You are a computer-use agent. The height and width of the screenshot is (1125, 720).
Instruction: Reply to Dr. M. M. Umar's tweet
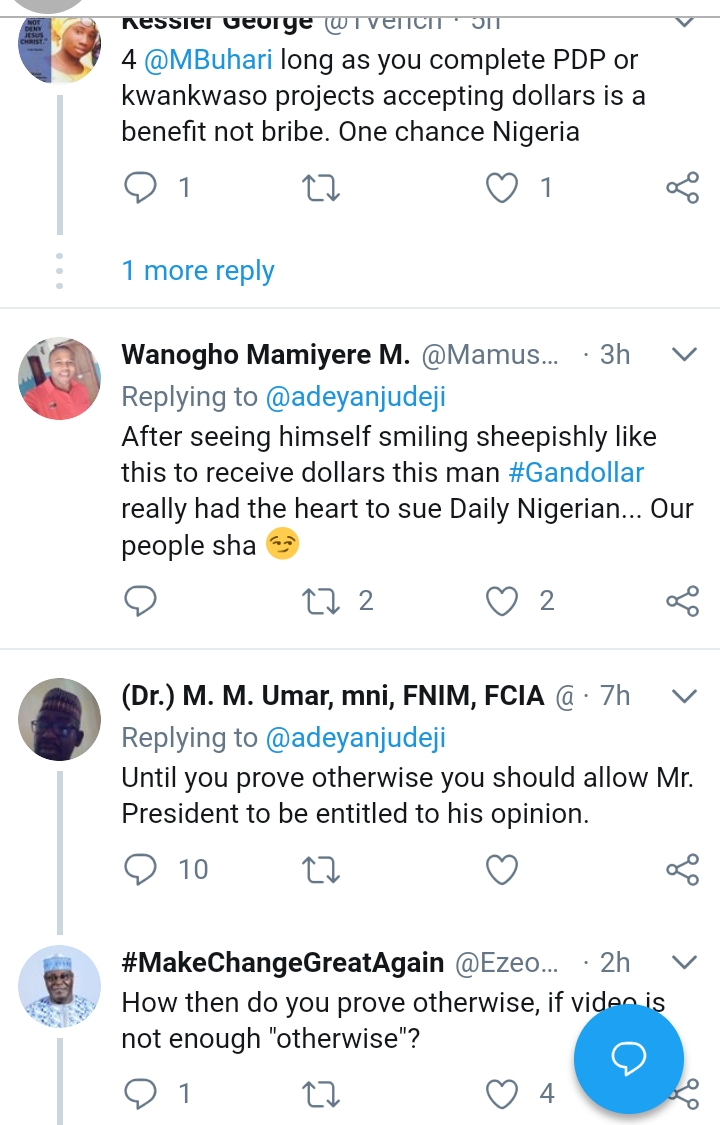141,870
